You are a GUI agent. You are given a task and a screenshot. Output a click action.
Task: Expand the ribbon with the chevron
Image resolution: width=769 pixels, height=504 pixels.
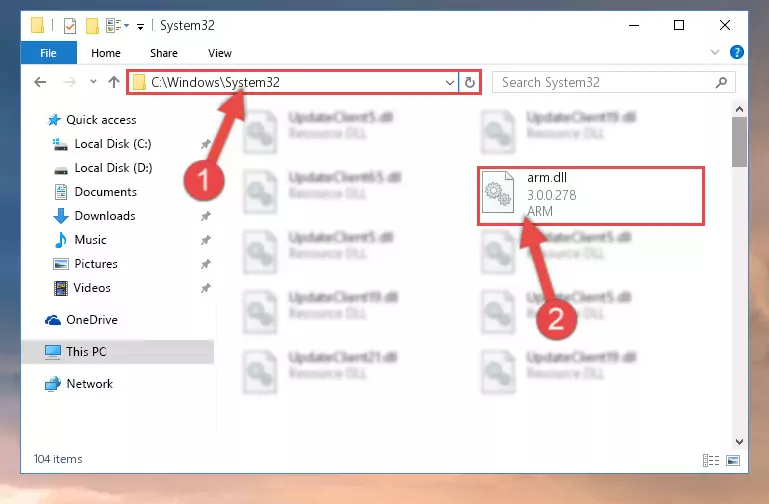pyautogui.click(x=715, y=52)
